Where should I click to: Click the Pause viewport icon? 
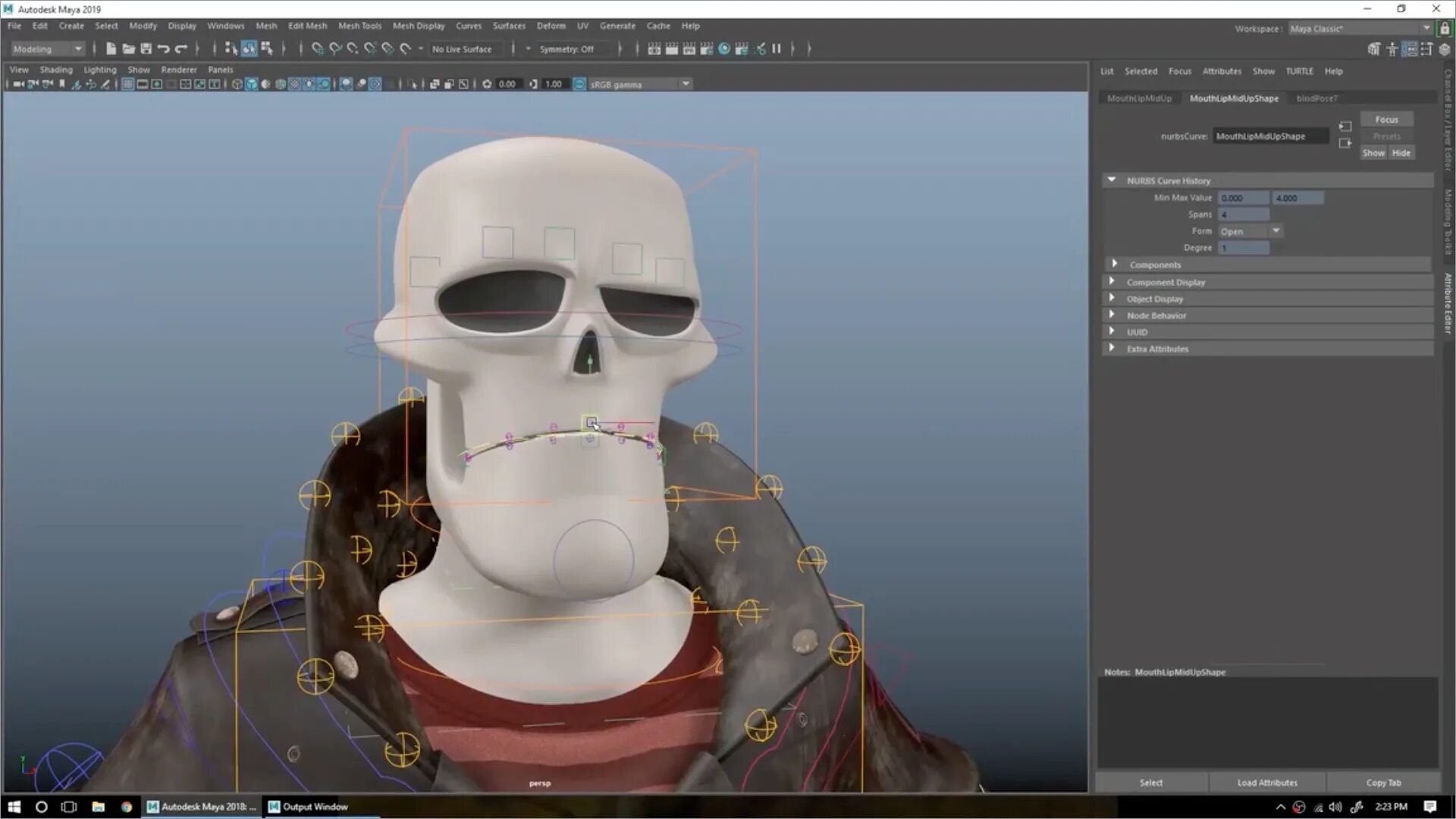coord(777,49)
